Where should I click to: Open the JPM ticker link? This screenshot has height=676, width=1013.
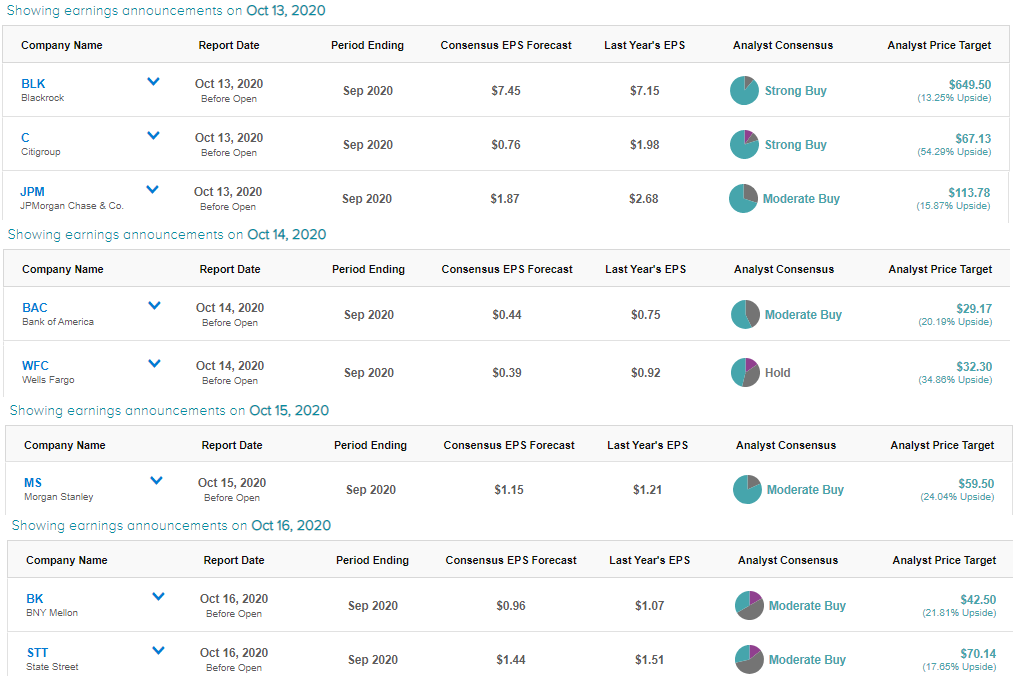click(x=32, y=191)
